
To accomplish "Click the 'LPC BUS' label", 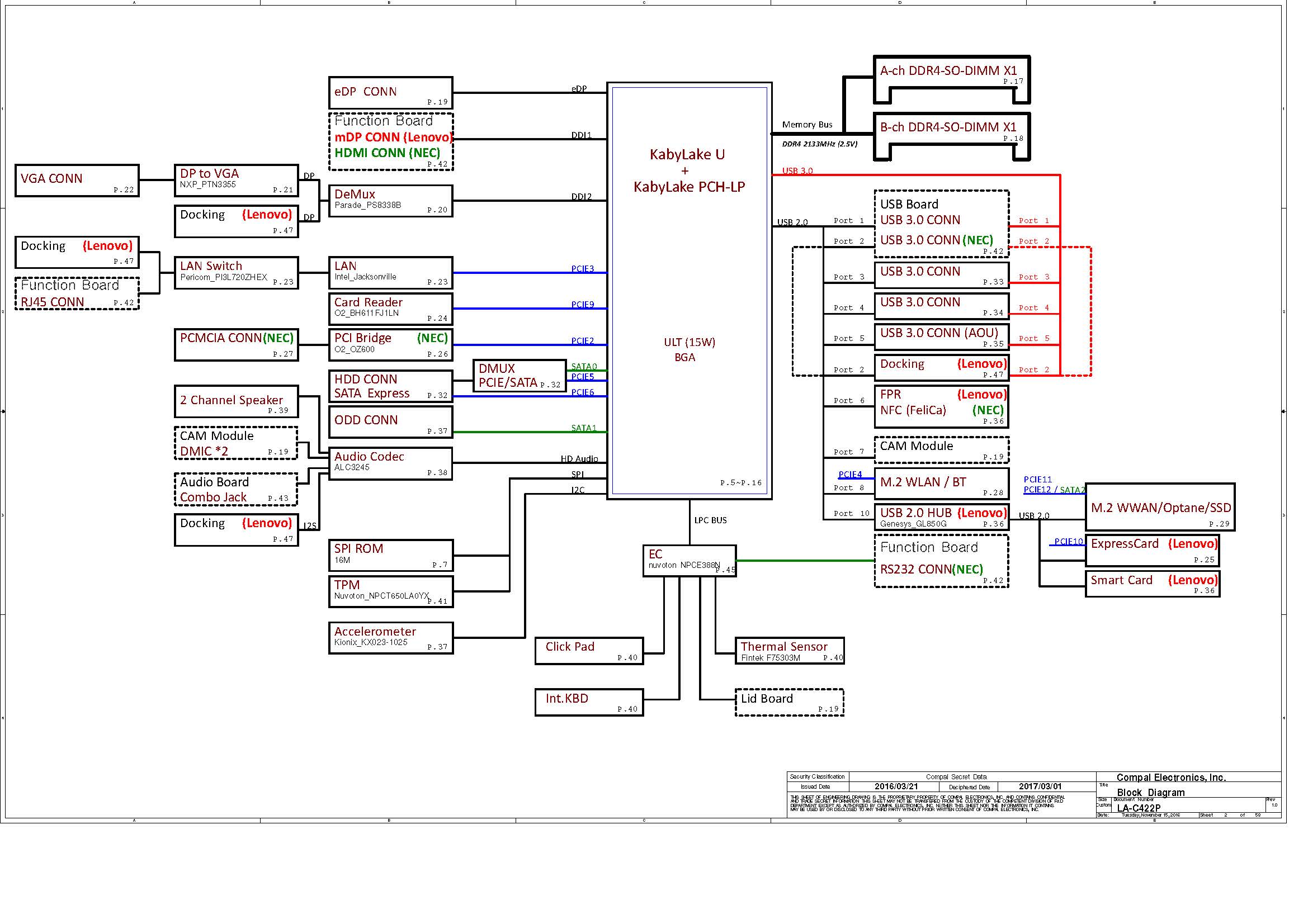I will coord(710,520).
